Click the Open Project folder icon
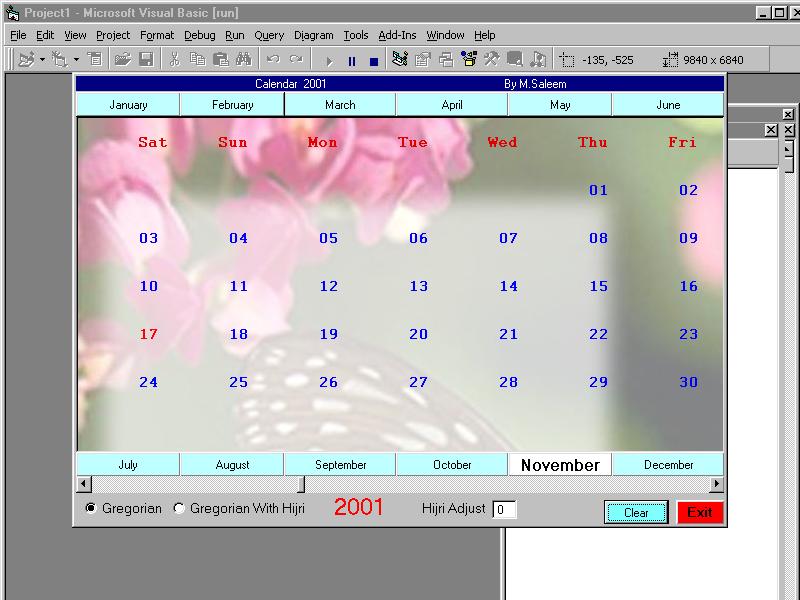 tap(122, 60)
